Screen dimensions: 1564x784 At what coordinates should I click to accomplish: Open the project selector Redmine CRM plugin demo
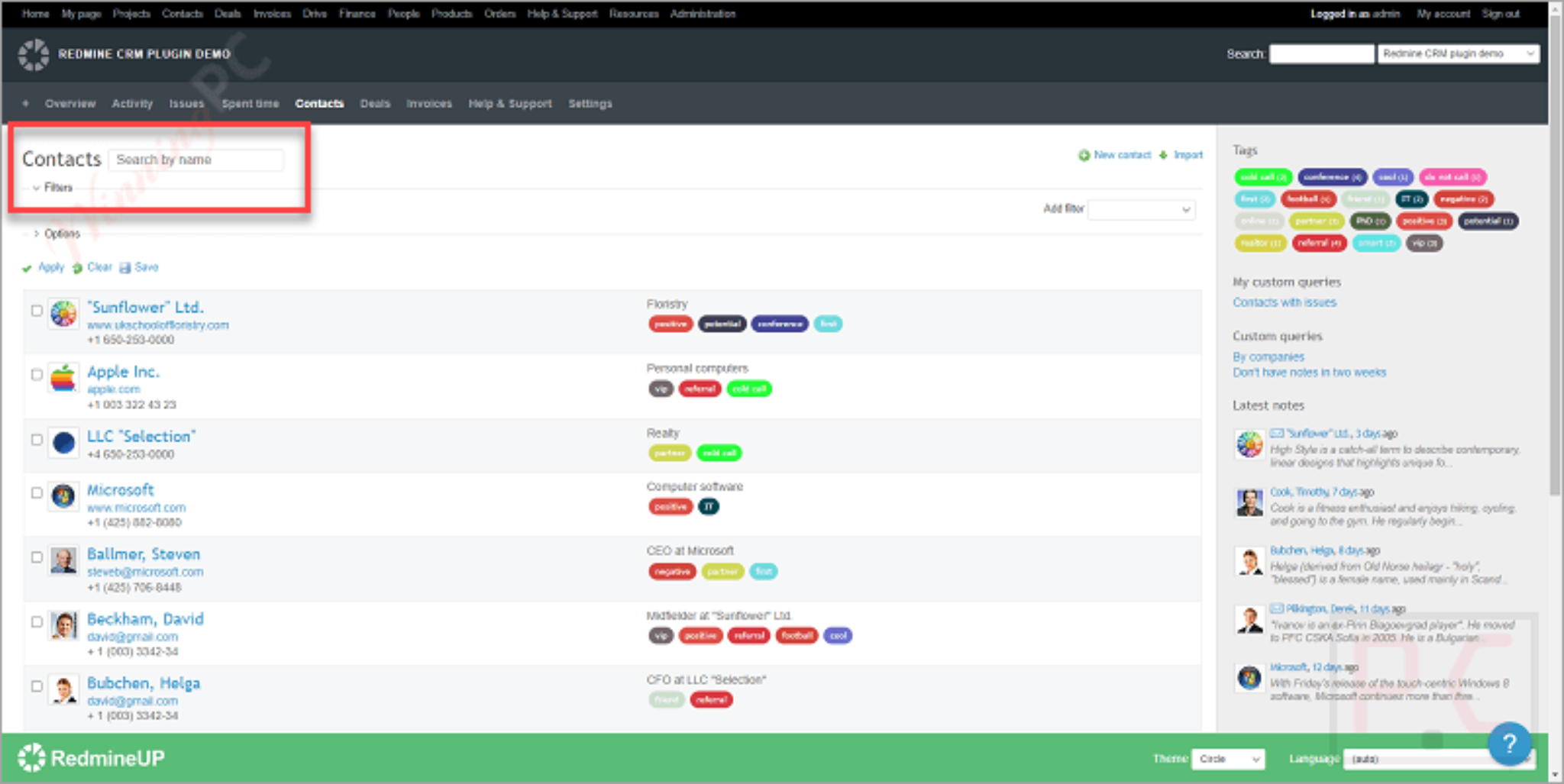pyautogui.click(x=1458, y=53)
